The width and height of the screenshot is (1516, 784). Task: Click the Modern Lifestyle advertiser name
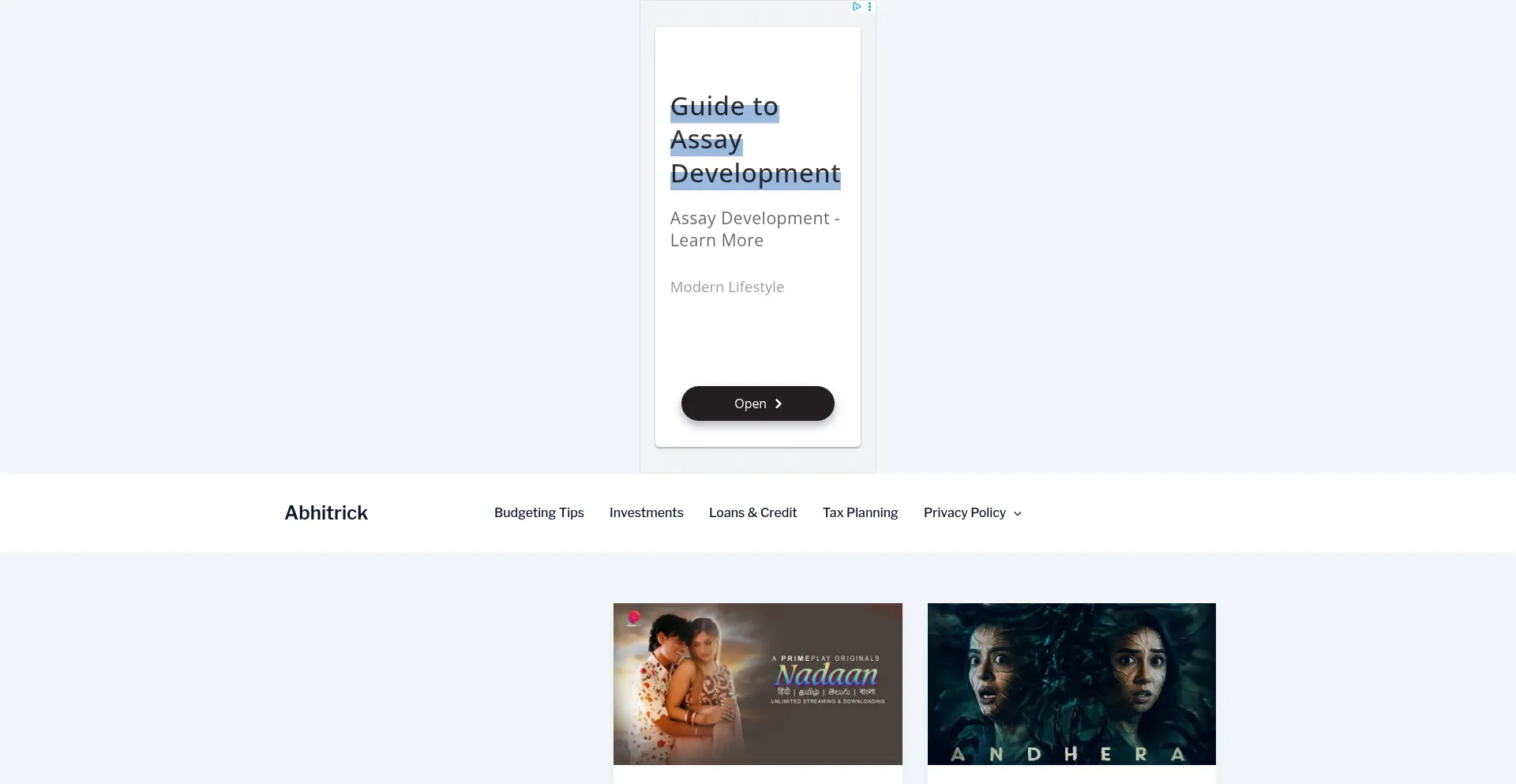point(726,287)
